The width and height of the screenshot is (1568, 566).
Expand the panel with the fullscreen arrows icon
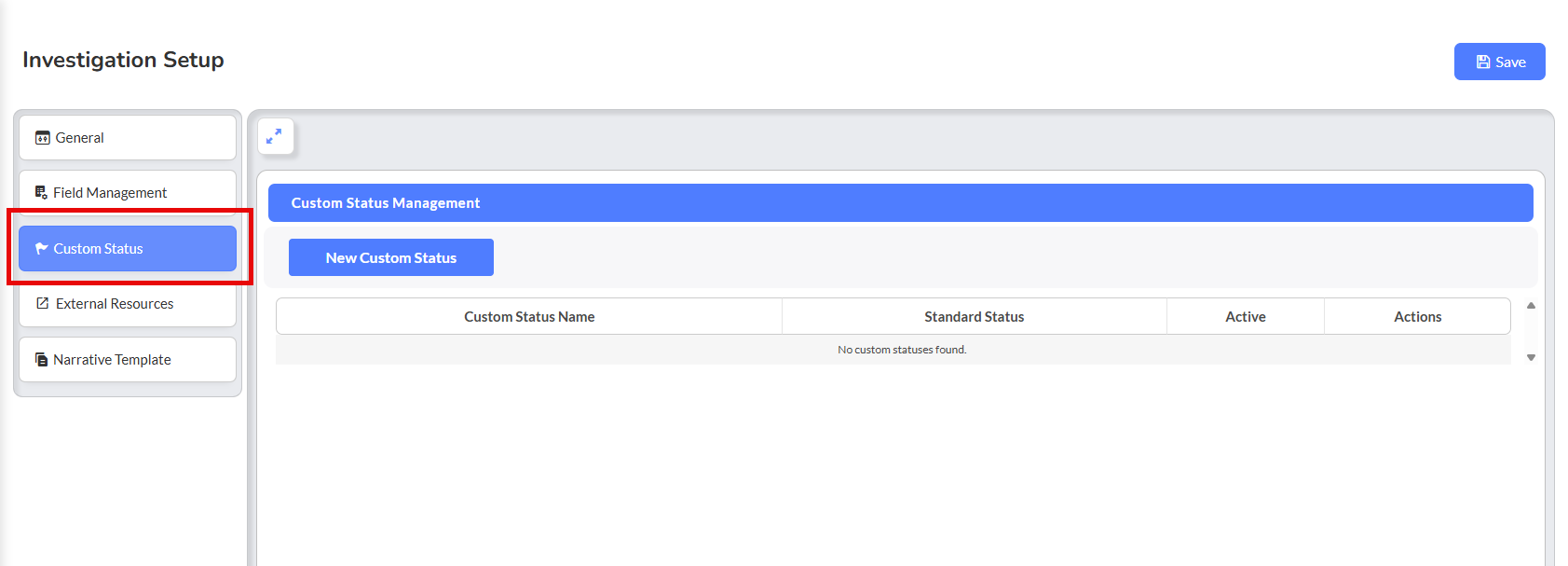click(x=274, y=137)
